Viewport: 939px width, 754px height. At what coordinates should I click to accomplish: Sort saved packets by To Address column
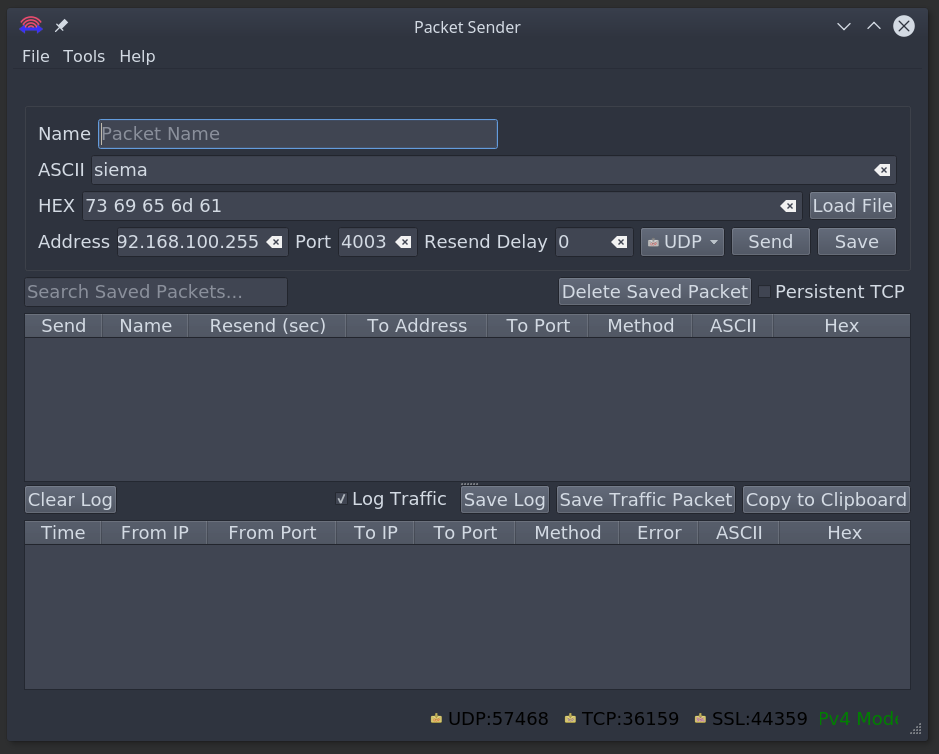(417, 326)
